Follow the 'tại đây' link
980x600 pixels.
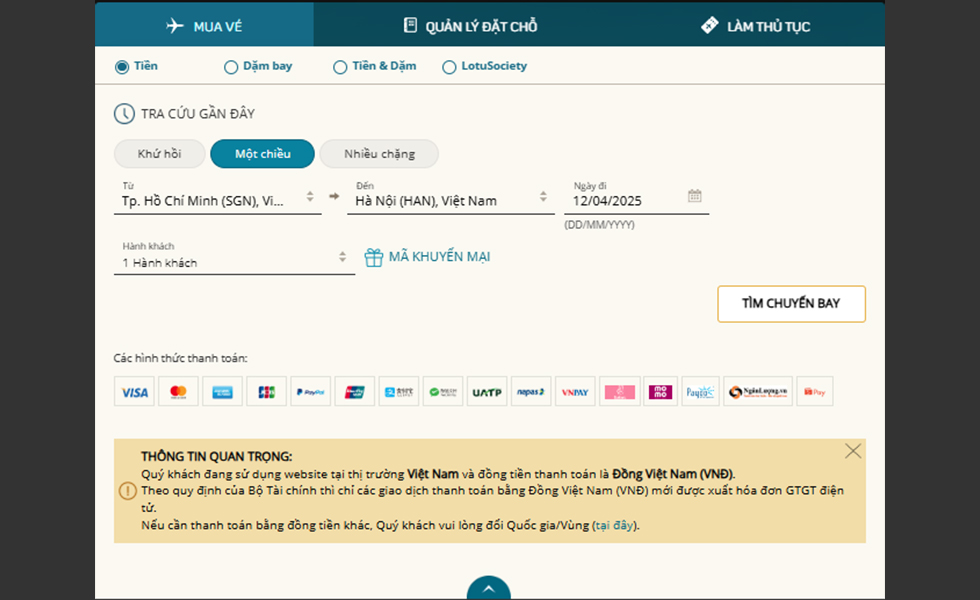[x=614, y=526]
